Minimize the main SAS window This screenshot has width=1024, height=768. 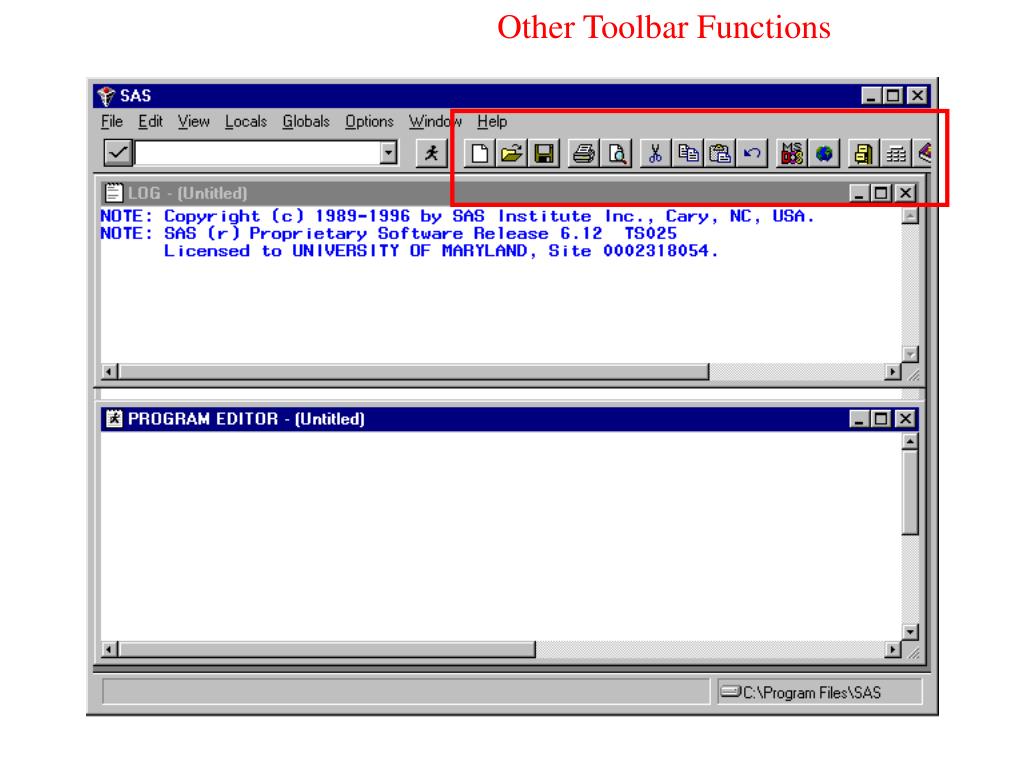(x=871, y=96)
